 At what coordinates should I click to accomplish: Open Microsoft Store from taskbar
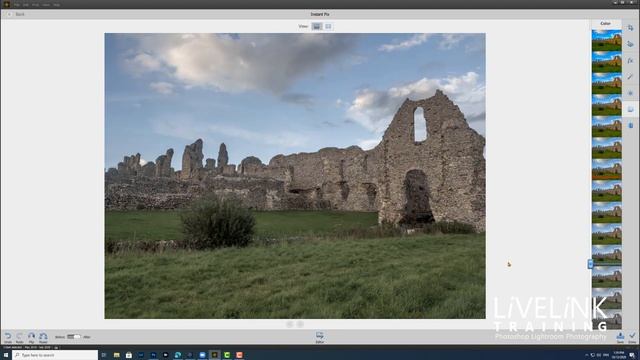point(129,355)
